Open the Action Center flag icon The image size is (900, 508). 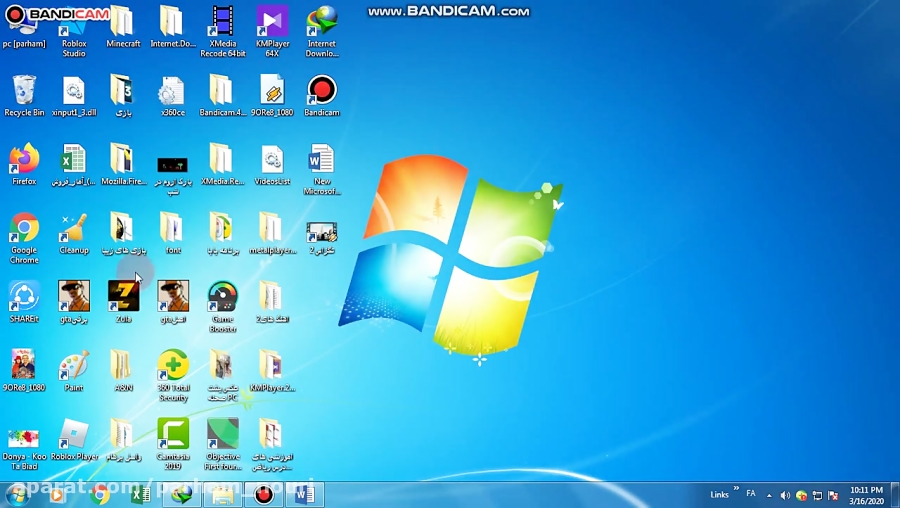(833, 495)
